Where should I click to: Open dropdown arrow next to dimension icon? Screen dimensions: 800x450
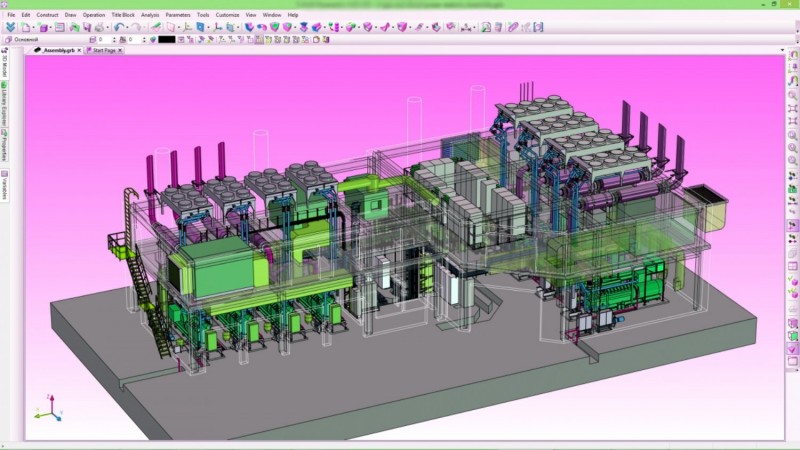pyautogui.click(x=474, y=28)
